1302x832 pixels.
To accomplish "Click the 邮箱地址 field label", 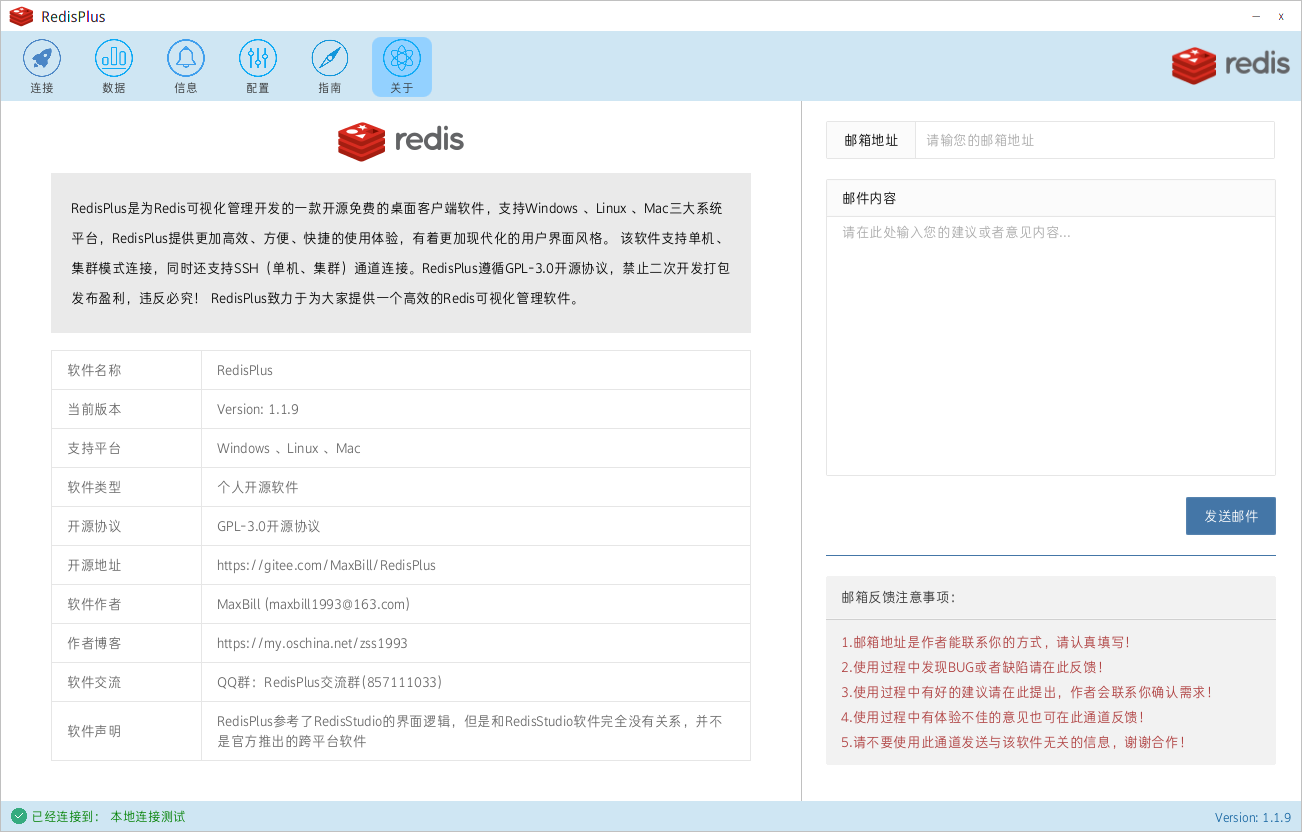I will 871,140.
